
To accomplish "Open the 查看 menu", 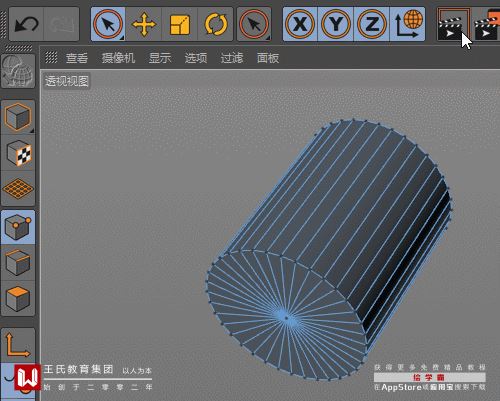I will coord(77,58).
